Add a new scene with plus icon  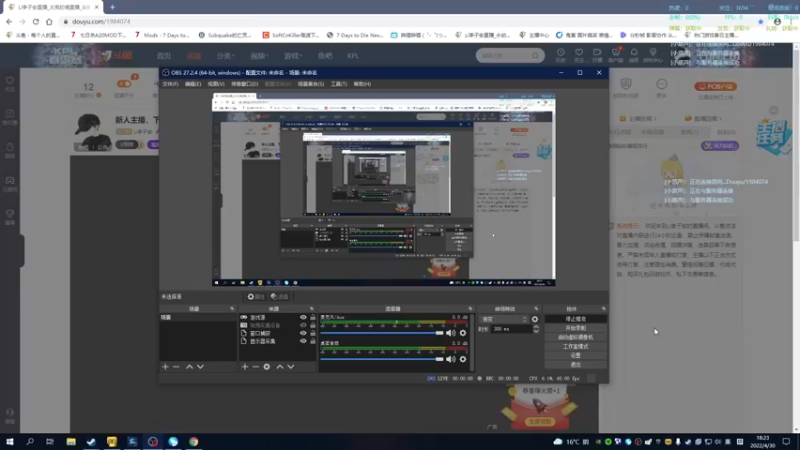pyautogui.click(x=165, y=366)
